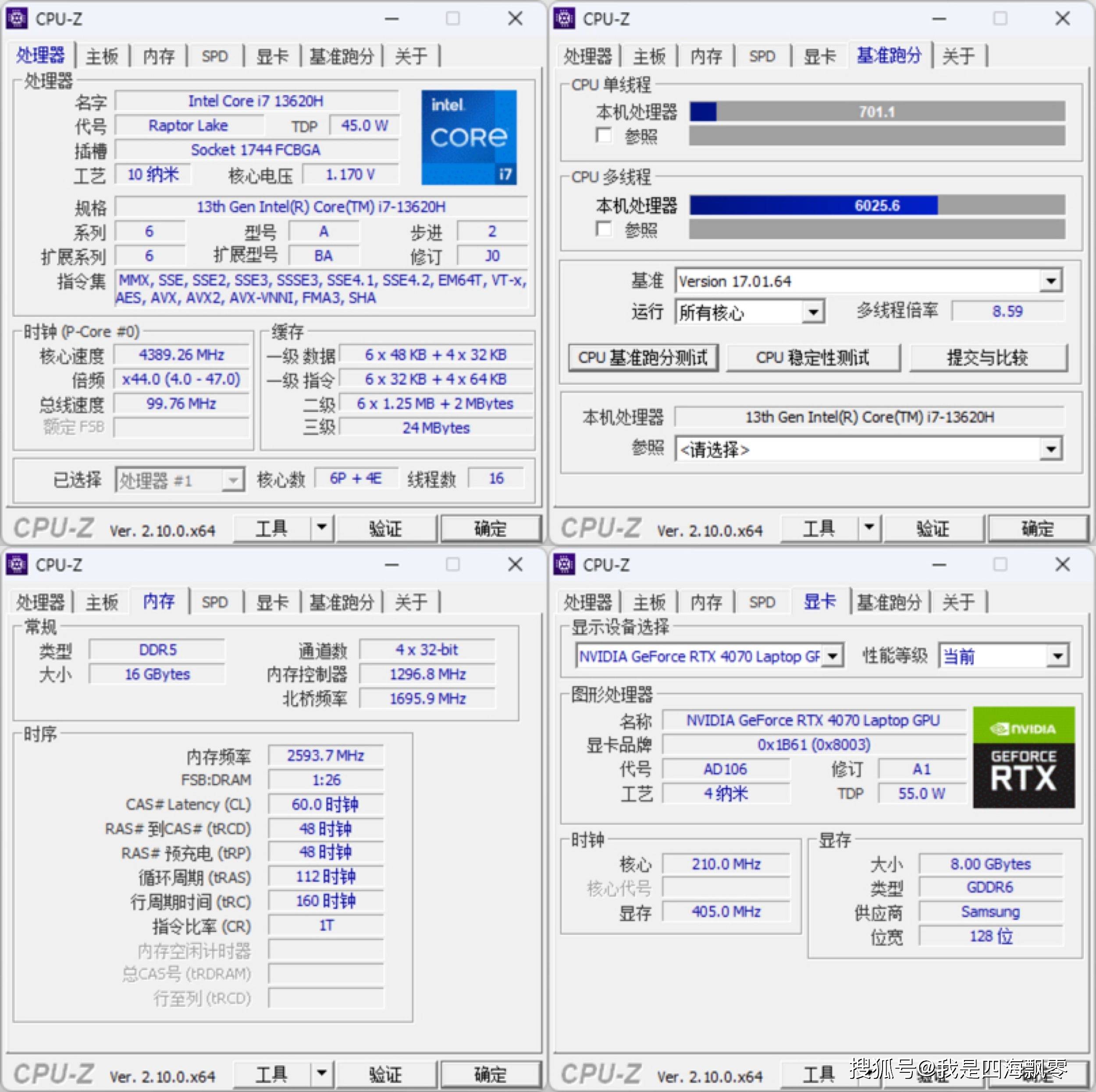Switch to 处理器 tab in the graphics window
The height and width of the screenshot is (1092, 1096).
588,602
